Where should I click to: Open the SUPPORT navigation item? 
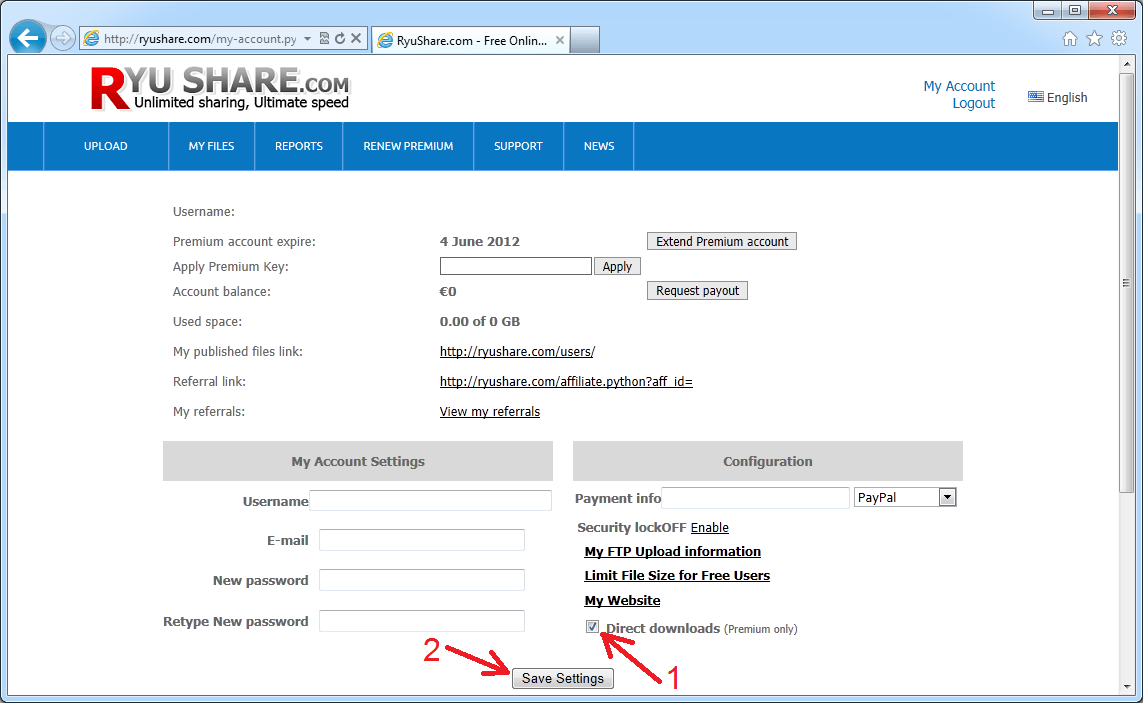(x=518, y=146)
